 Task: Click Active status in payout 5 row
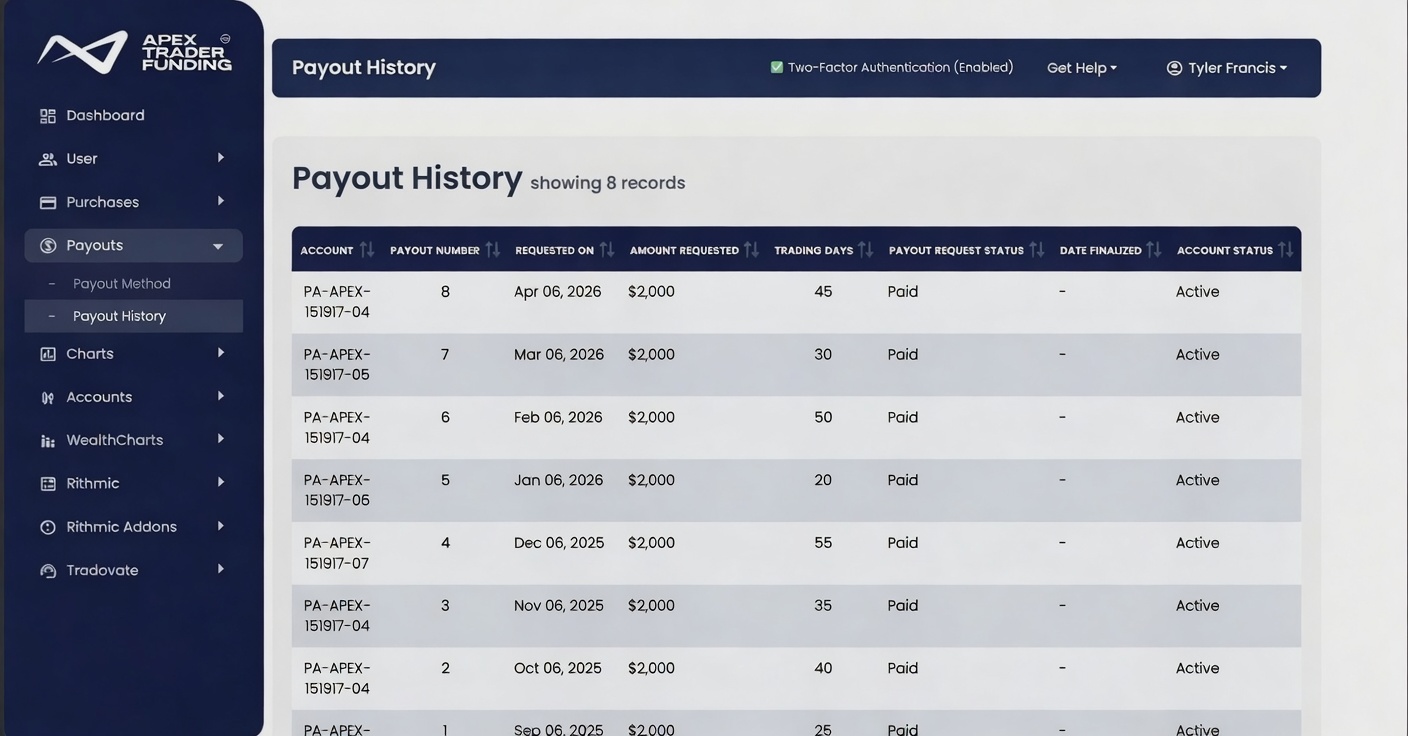pyautogui.click(x=1197, y=481)
